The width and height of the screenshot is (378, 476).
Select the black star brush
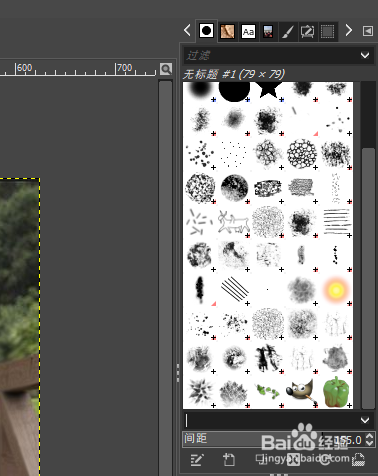268,92
